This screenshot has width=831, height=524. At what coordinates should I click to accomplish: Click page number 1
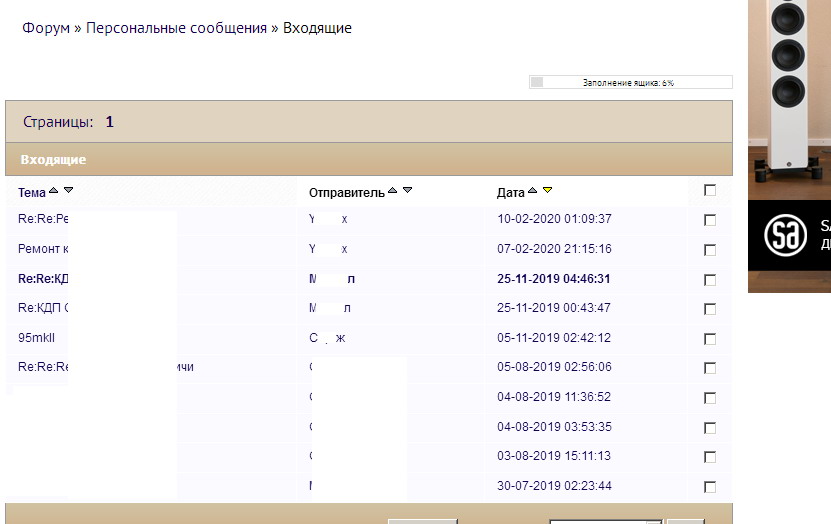tap(110, 122)
